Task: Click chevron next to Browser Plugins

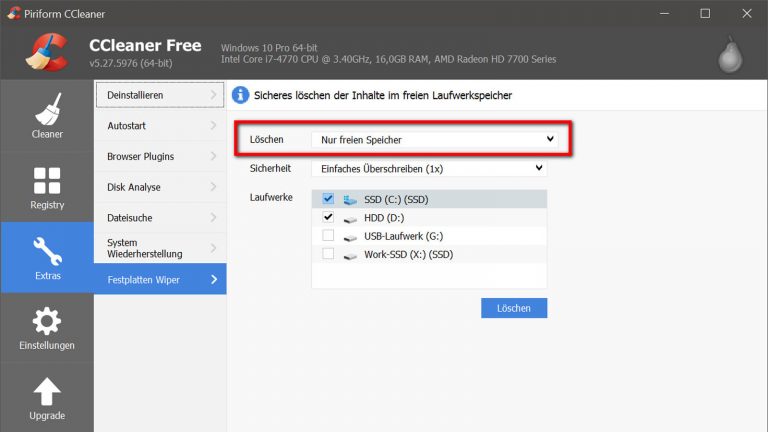Action: tap(214, 156)
